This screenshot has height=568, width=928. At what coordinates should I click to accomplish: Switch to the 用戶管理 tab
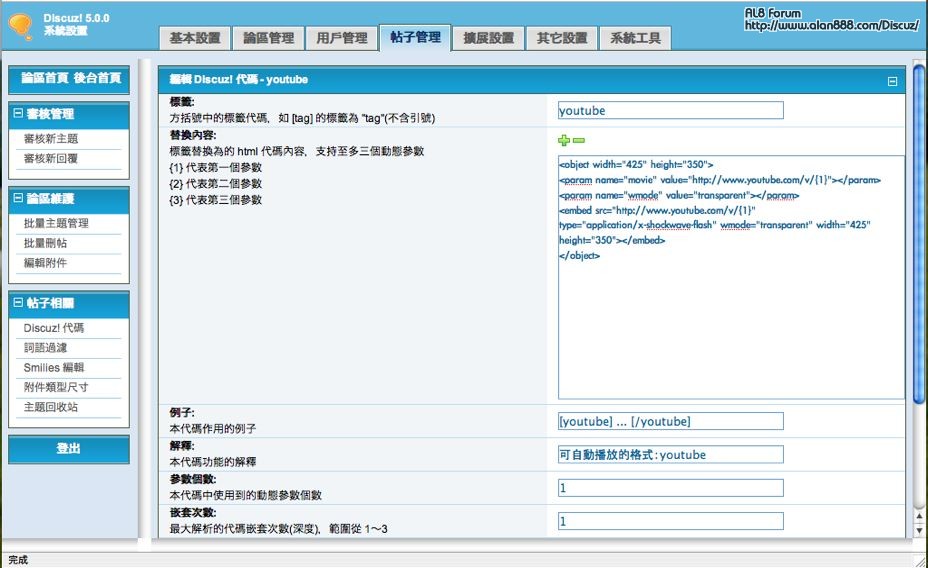click(x=341, y=38)
